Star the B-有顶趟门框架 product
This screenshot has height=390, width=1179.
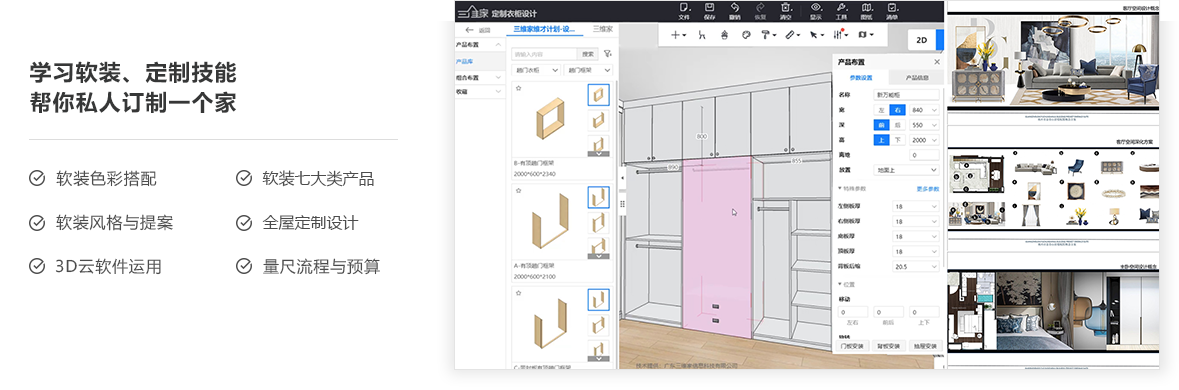[518, 89]
